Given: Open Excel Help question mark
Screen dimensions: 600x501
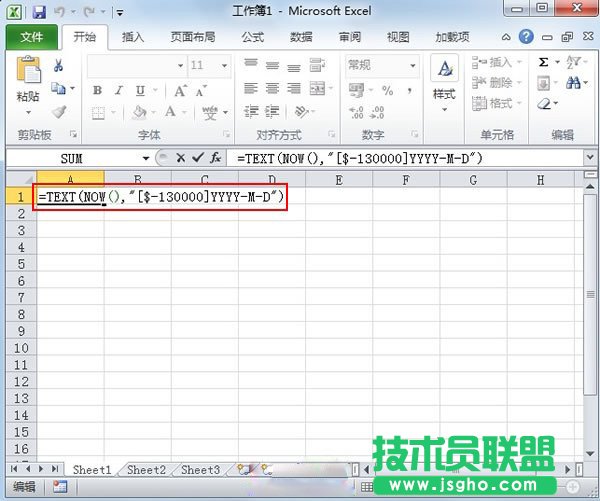Looking at the screenshot, I should click(526, 37).
